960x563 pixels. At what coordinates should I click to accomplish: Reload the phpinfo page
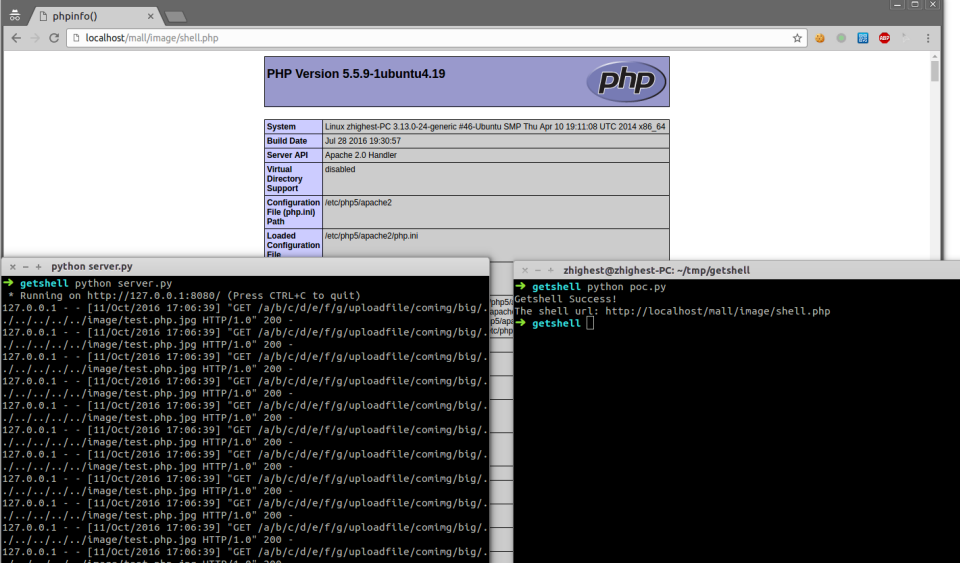click(x=54, y=38)
